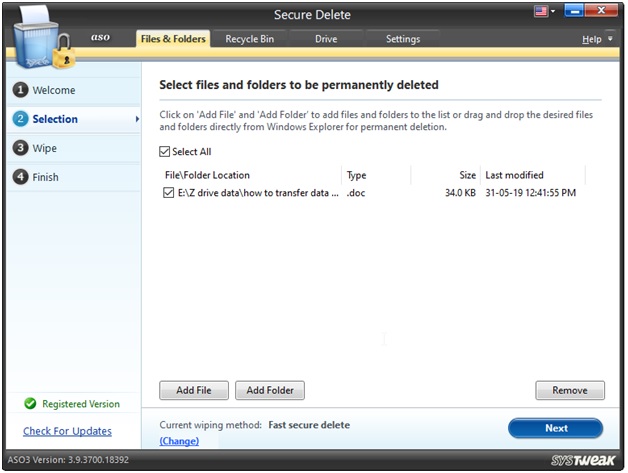This screenshot has height=473, width=628.
Task: Click the blue Next button
Action: click(x=556, y=428)
